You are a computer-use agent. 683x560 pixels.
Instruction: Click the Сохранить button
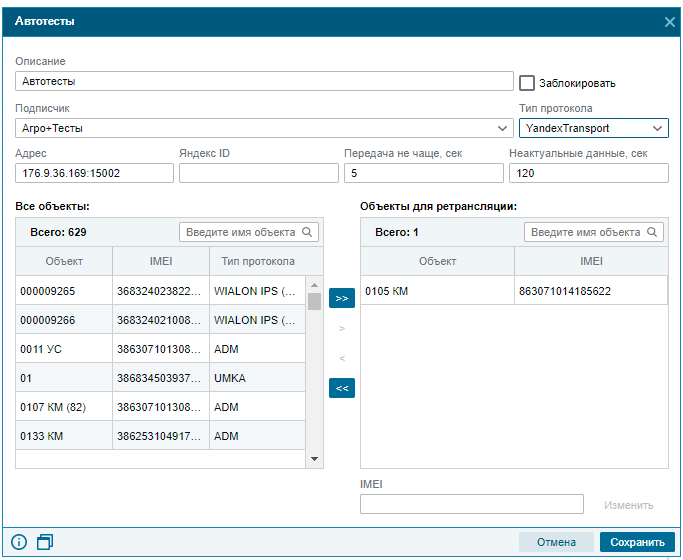click(637, 542)
